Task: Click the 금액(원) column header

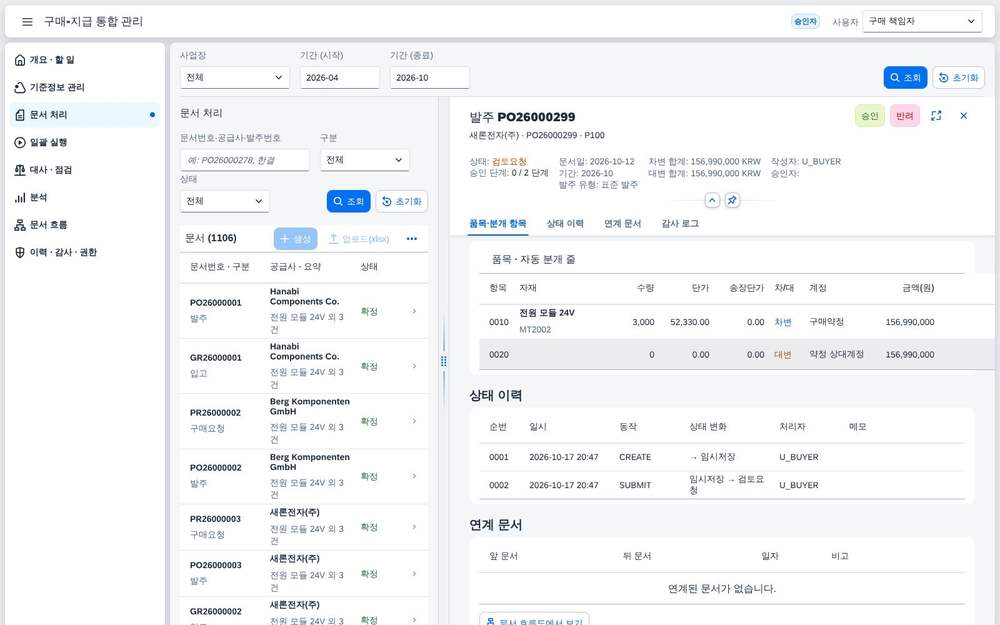Action: click(918, 288)
